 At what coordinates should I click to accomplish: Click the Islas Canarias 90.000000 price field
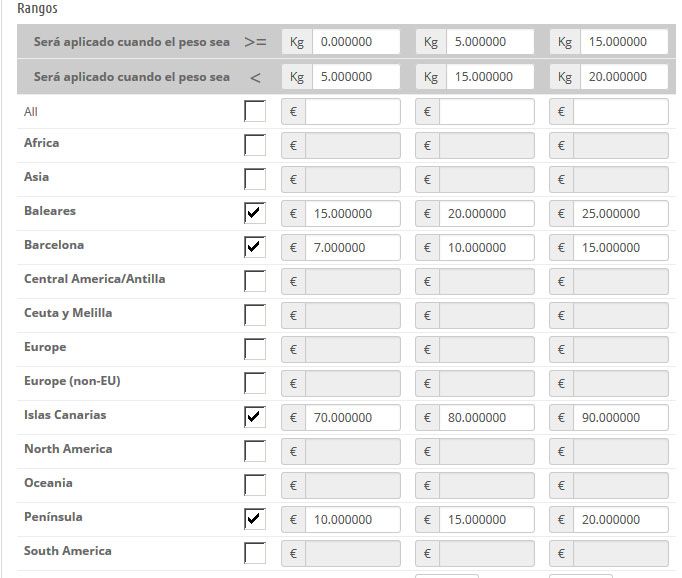[620, 418]
